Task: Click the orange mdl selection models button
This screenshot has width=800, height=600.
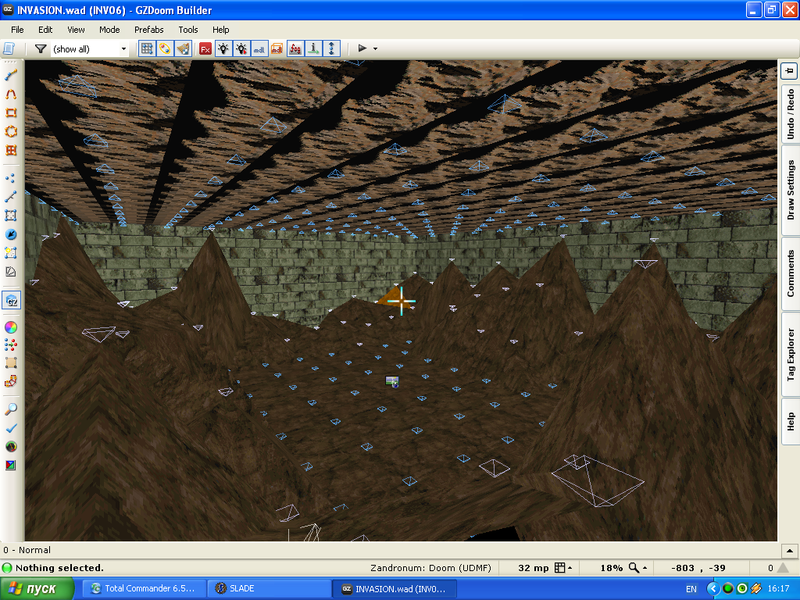Action: click(x=277, y=49)
